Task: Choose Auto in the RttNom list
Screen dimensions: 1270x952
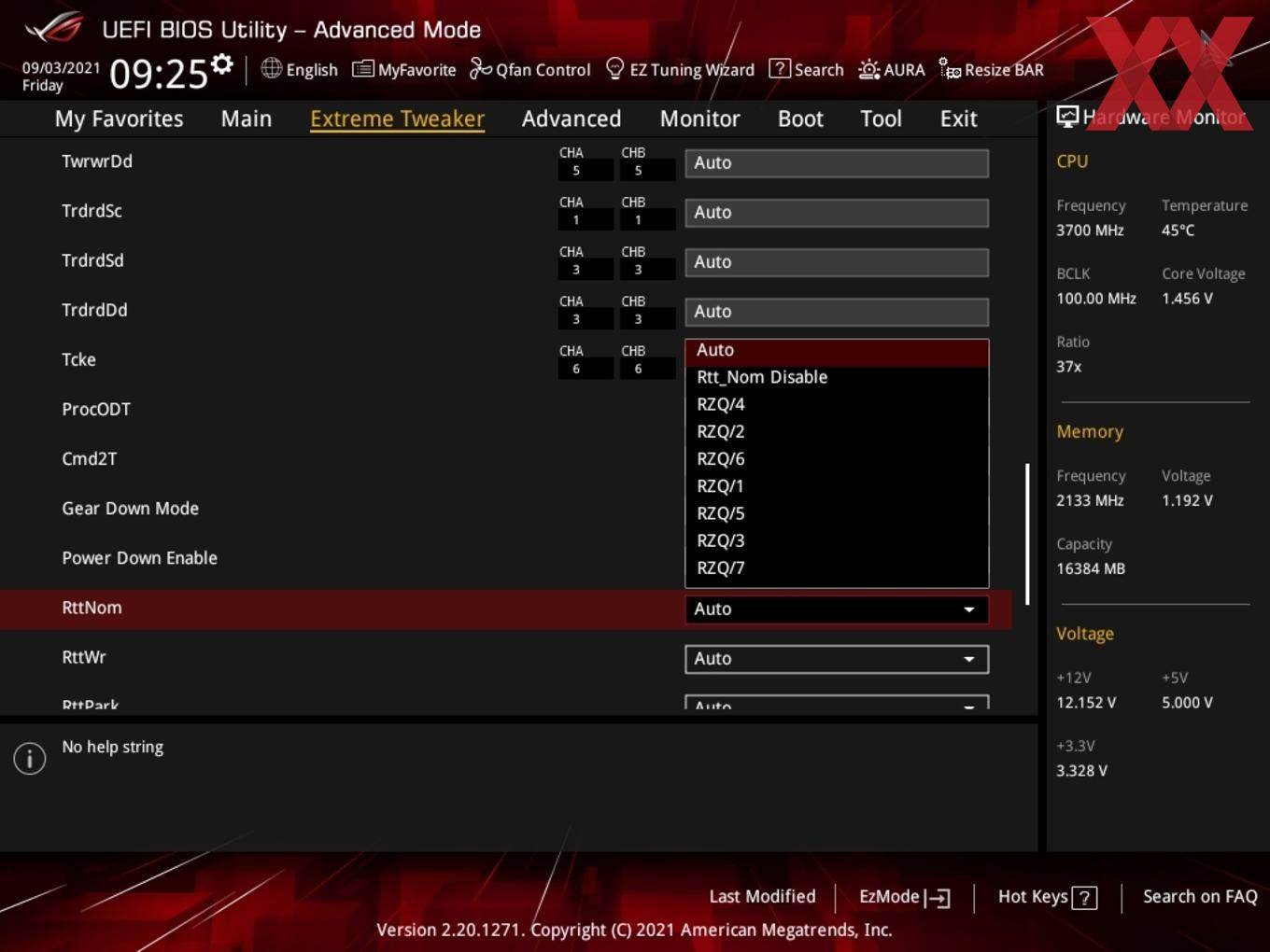Action: [837, 351]
